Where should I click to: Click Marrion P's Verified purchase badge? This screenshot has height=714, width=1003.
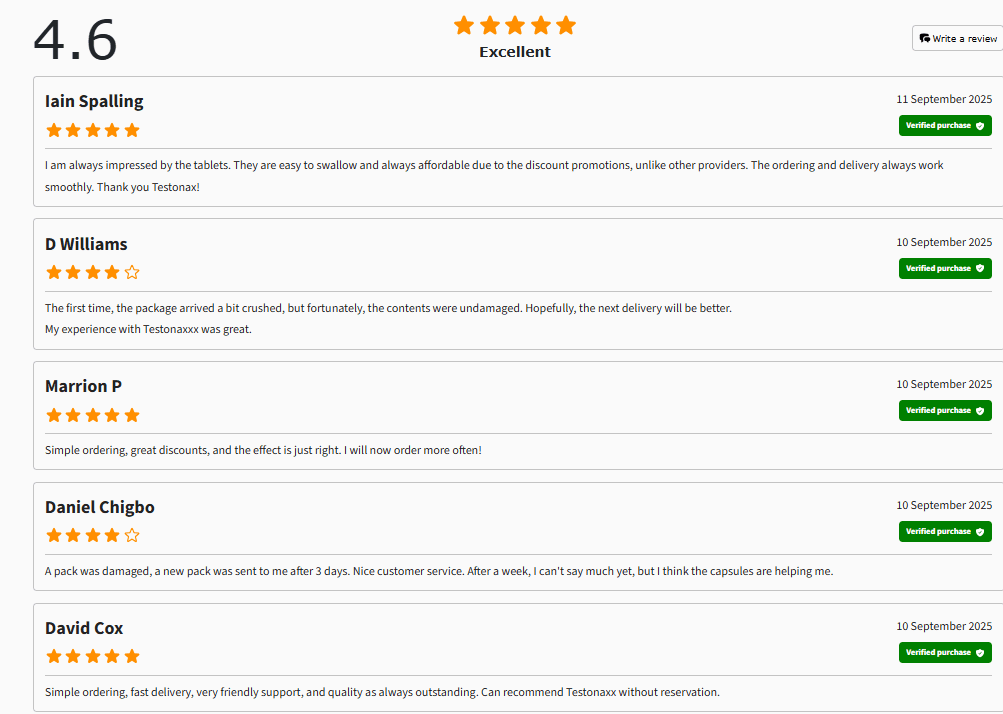[x=945, y=410]
